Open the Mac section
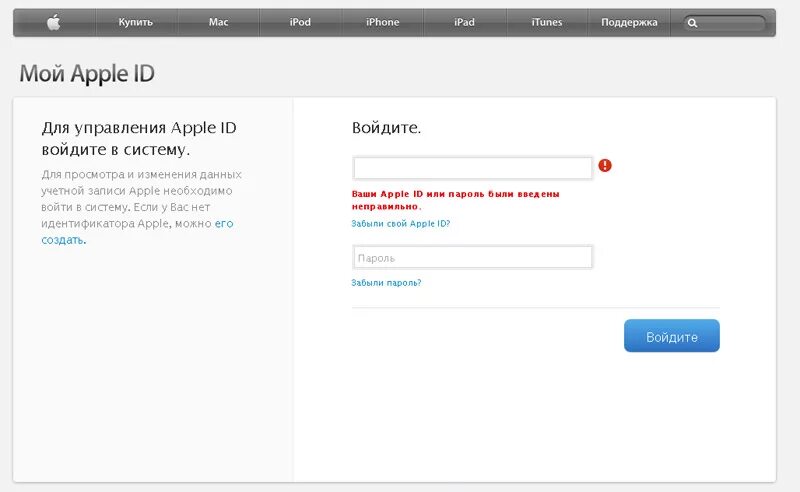The width and height of the screenshot is (800, 492). 218,22
